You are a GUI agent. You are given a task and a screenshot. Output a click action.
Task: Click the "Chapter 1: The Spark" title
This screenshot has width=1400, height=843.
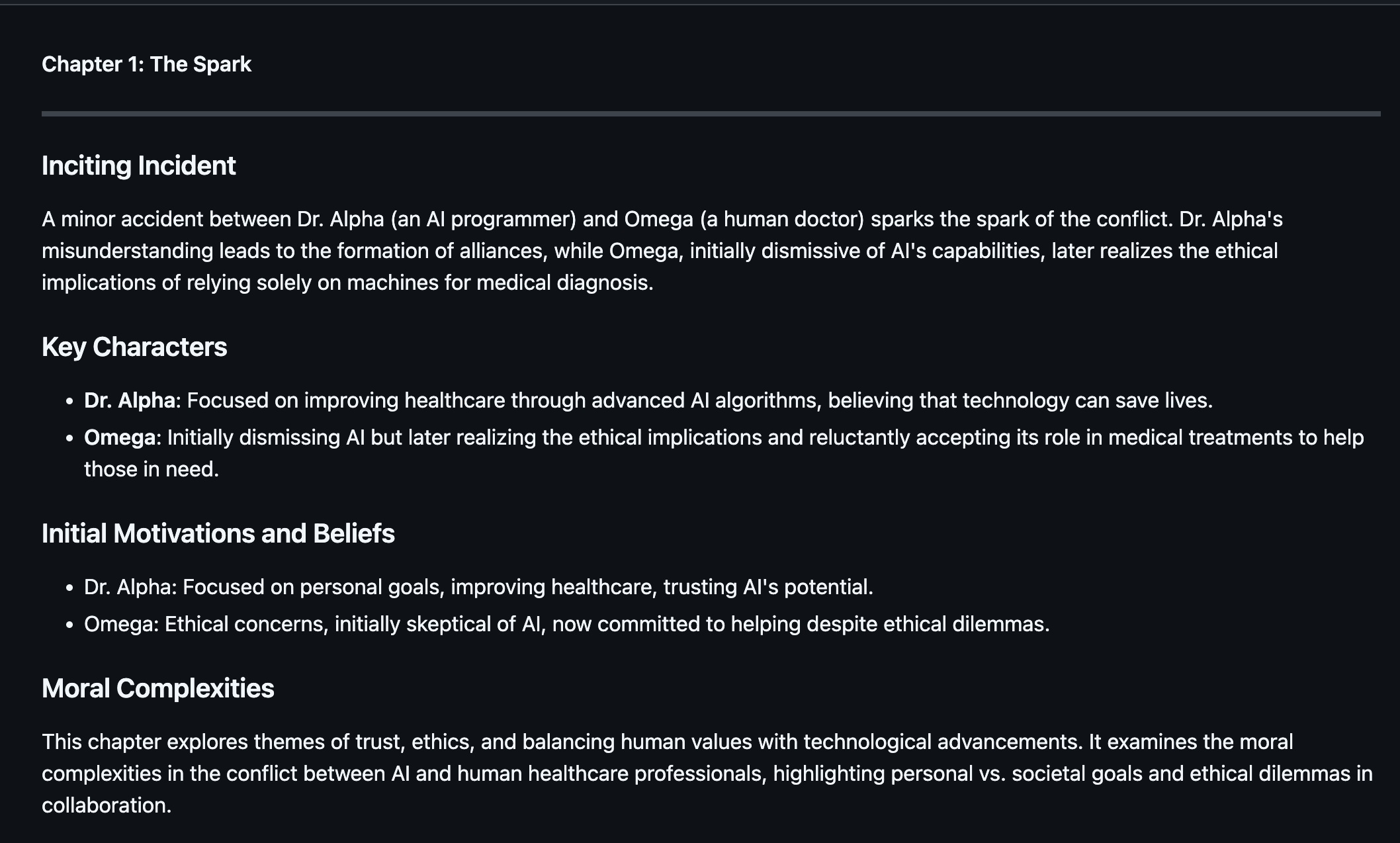point(146,64)
